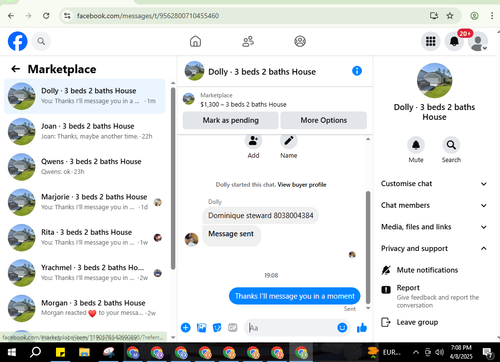Collapse the Privacy and support section
The image size is (500, 362).
coord(434,248)
